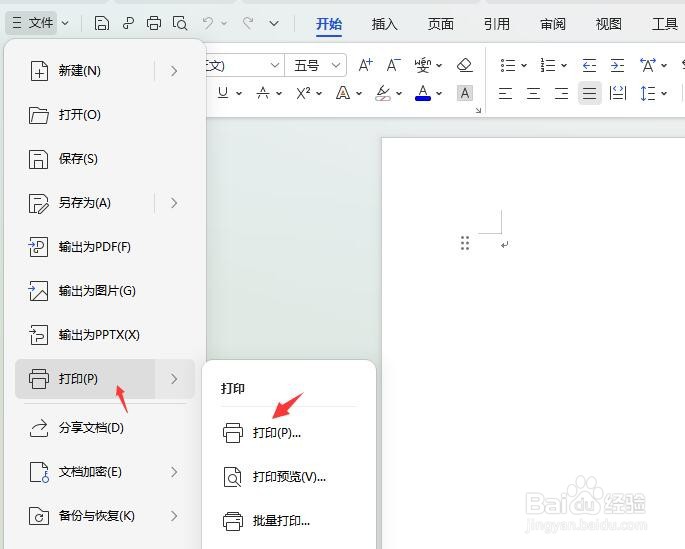Click the redo arrow

248,23
